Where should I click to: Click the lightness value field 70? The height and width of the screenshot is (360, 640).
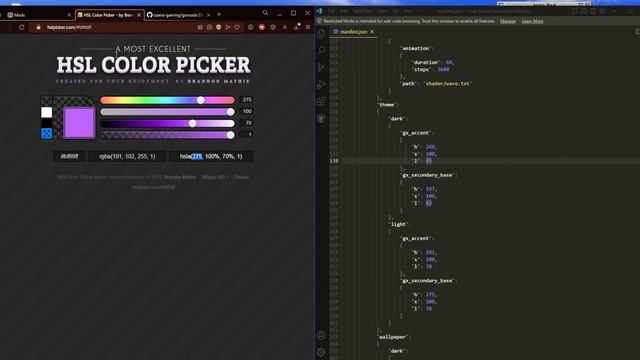[246, 123]
